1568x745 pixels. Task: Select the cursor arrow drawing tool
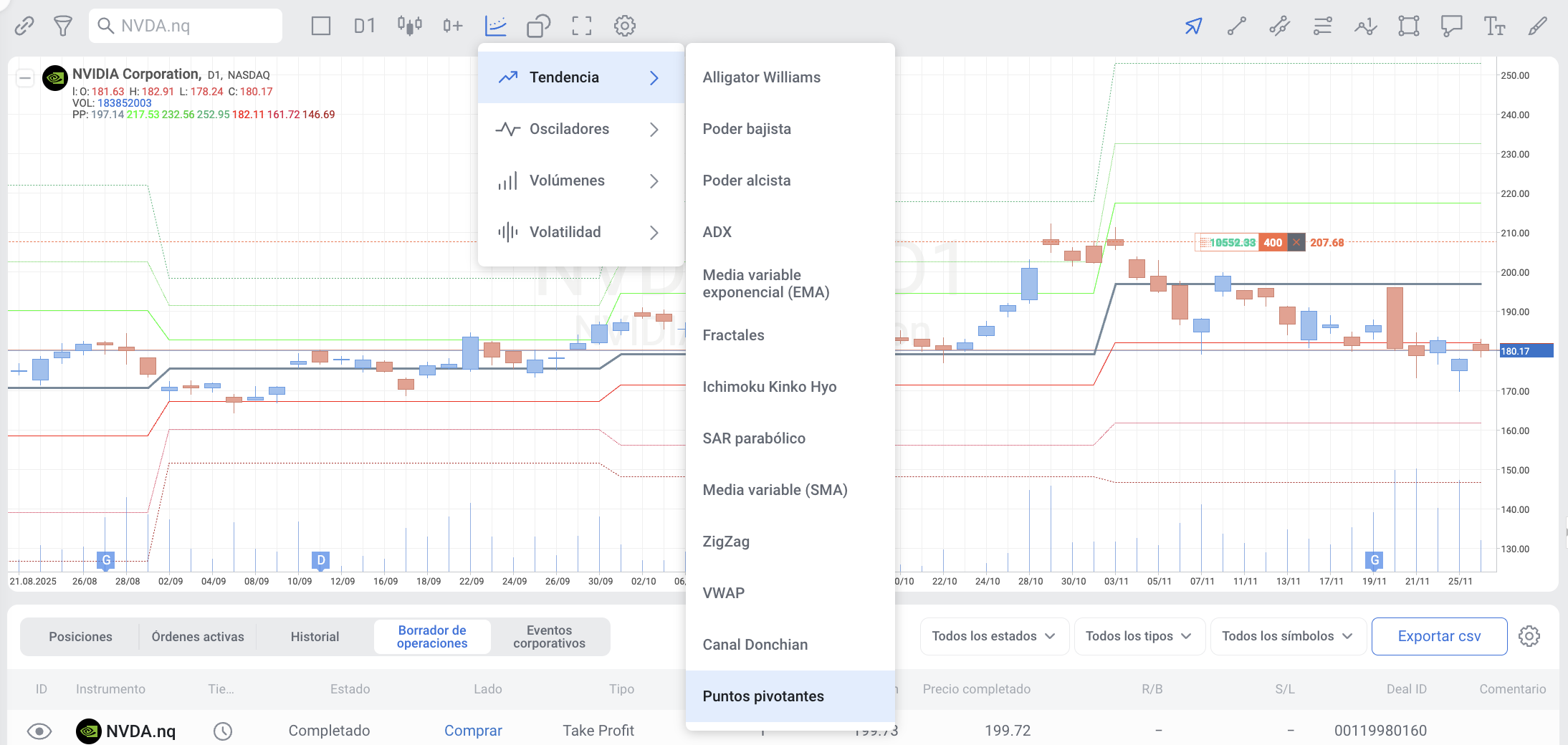click(1193, 27)
